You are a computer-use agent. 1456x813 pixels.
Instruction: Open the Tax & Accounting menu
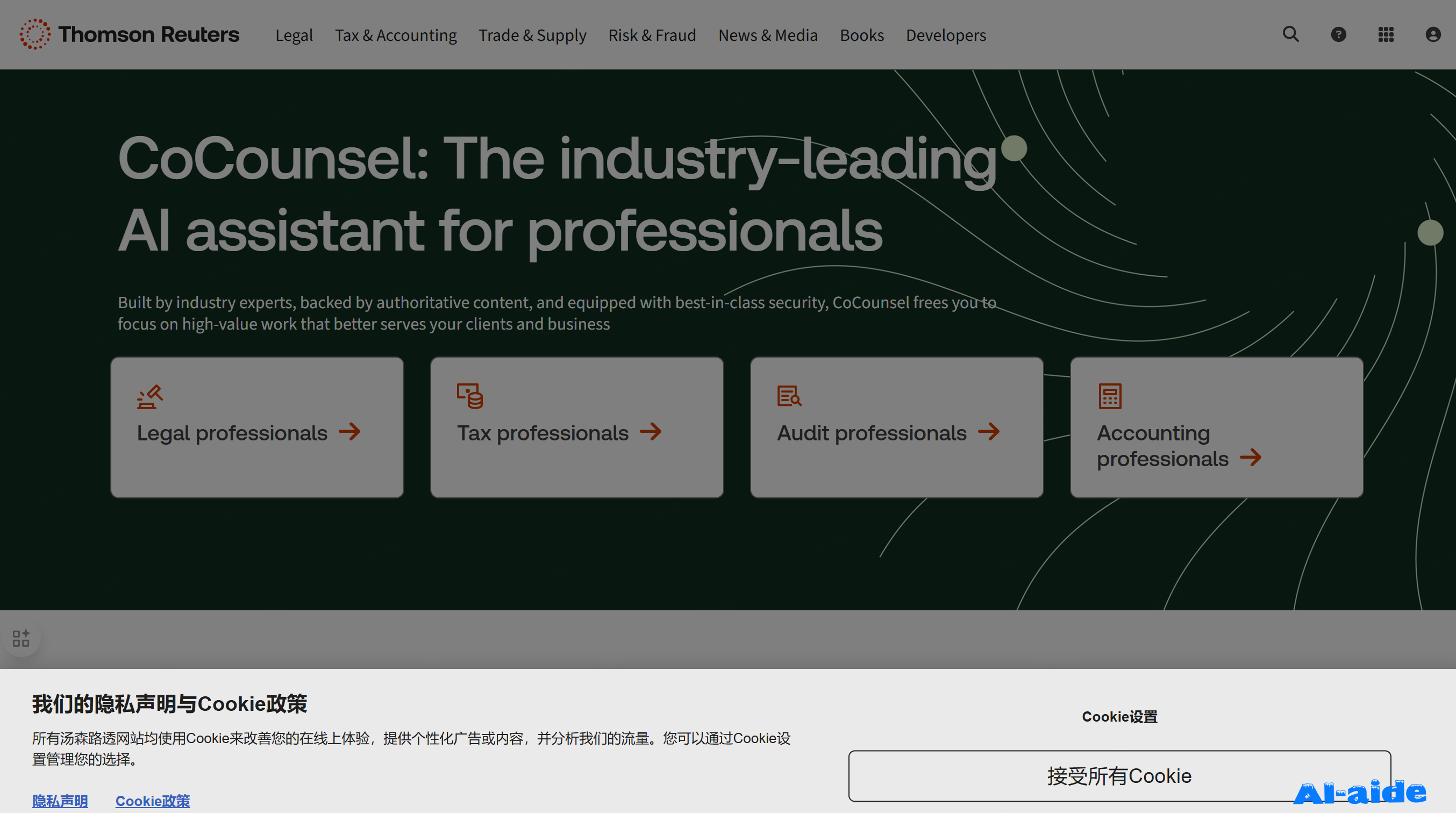[x=396, y=35]
